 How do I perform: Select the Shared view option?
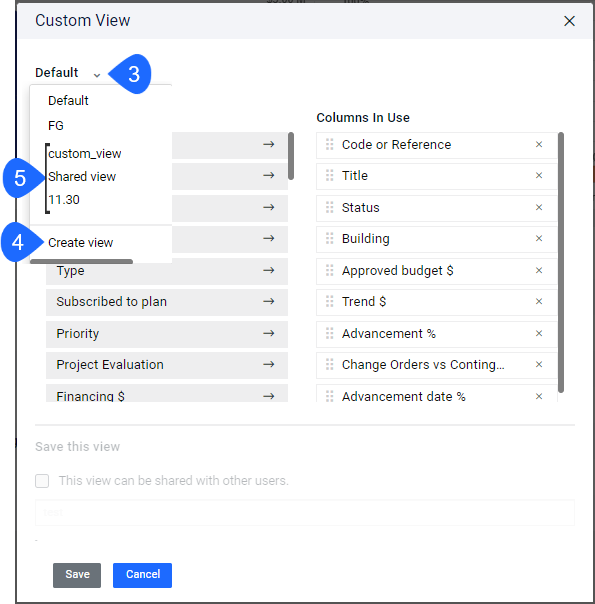(x=82, y=177)
